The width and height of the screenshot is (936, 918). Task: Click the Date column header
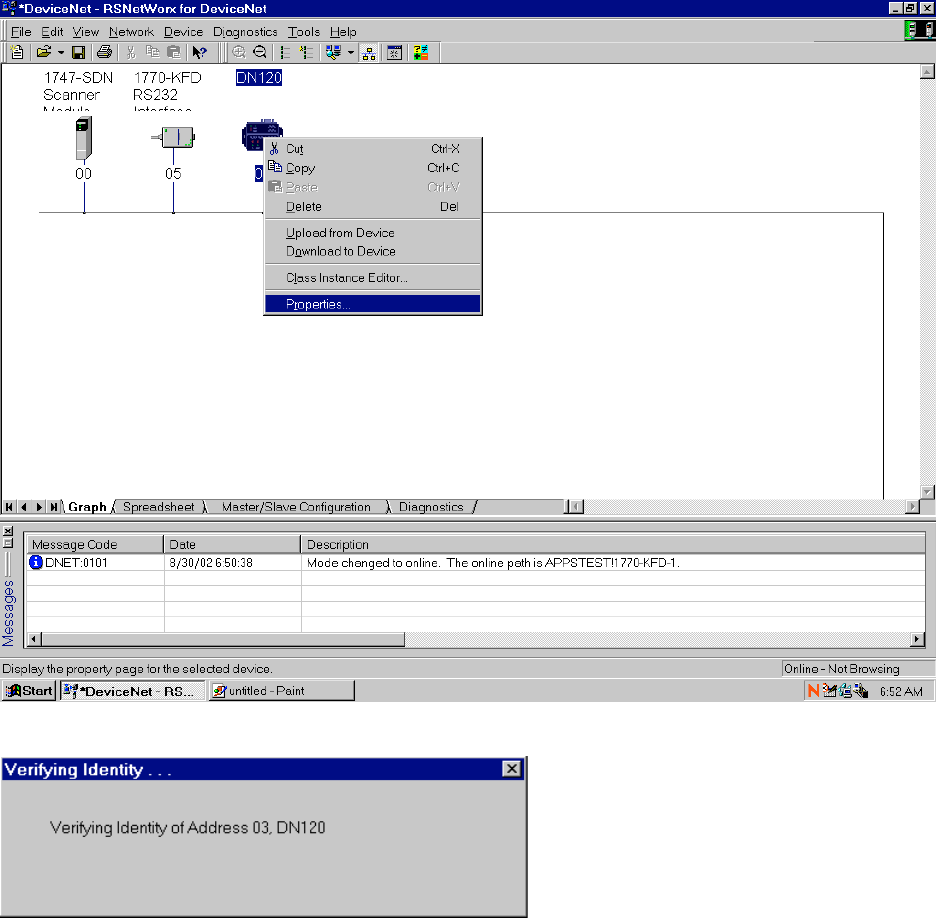pos(232,544)
